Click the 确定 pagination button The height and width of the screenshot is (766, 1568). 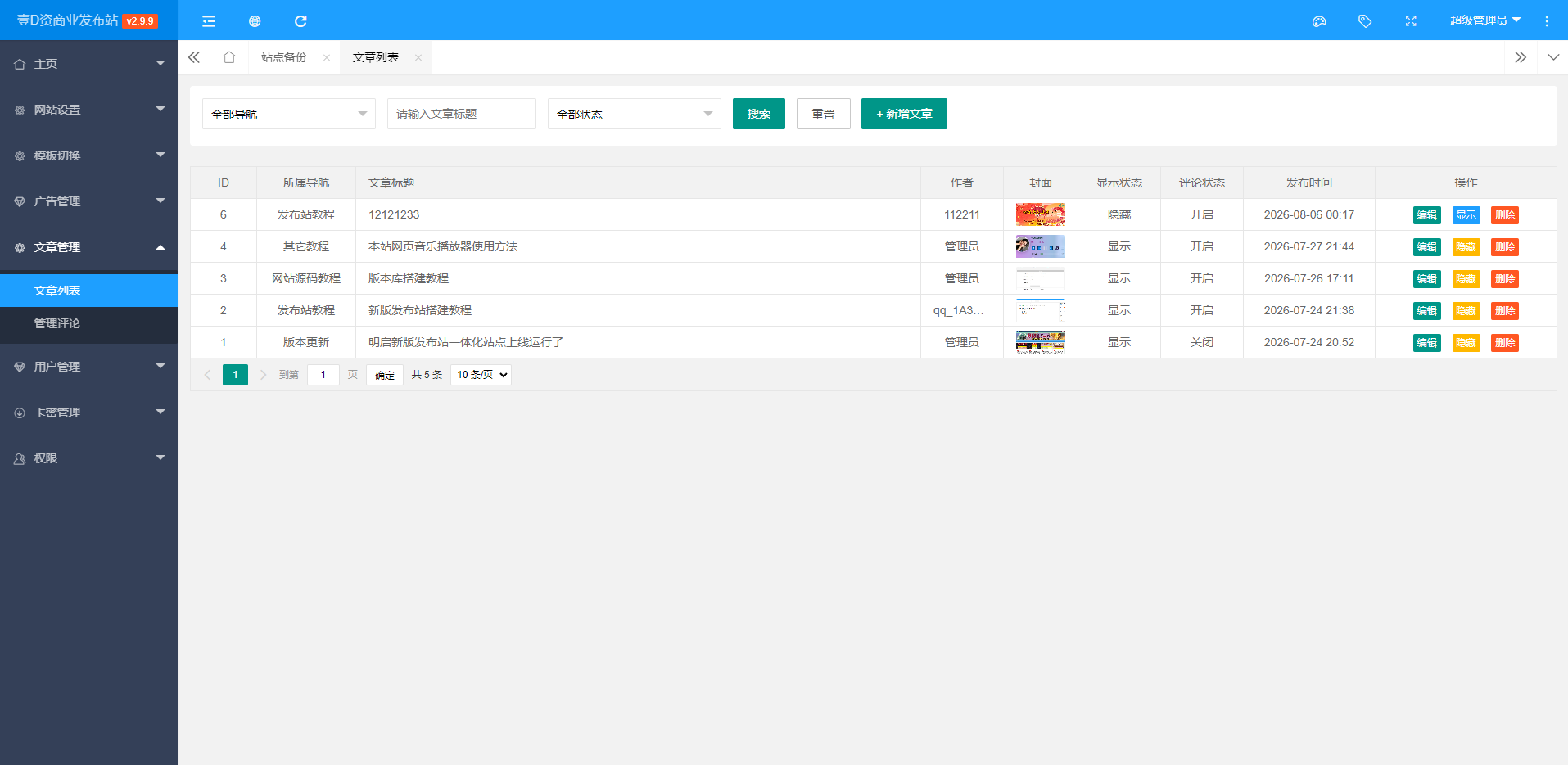[x=385, y=375]
